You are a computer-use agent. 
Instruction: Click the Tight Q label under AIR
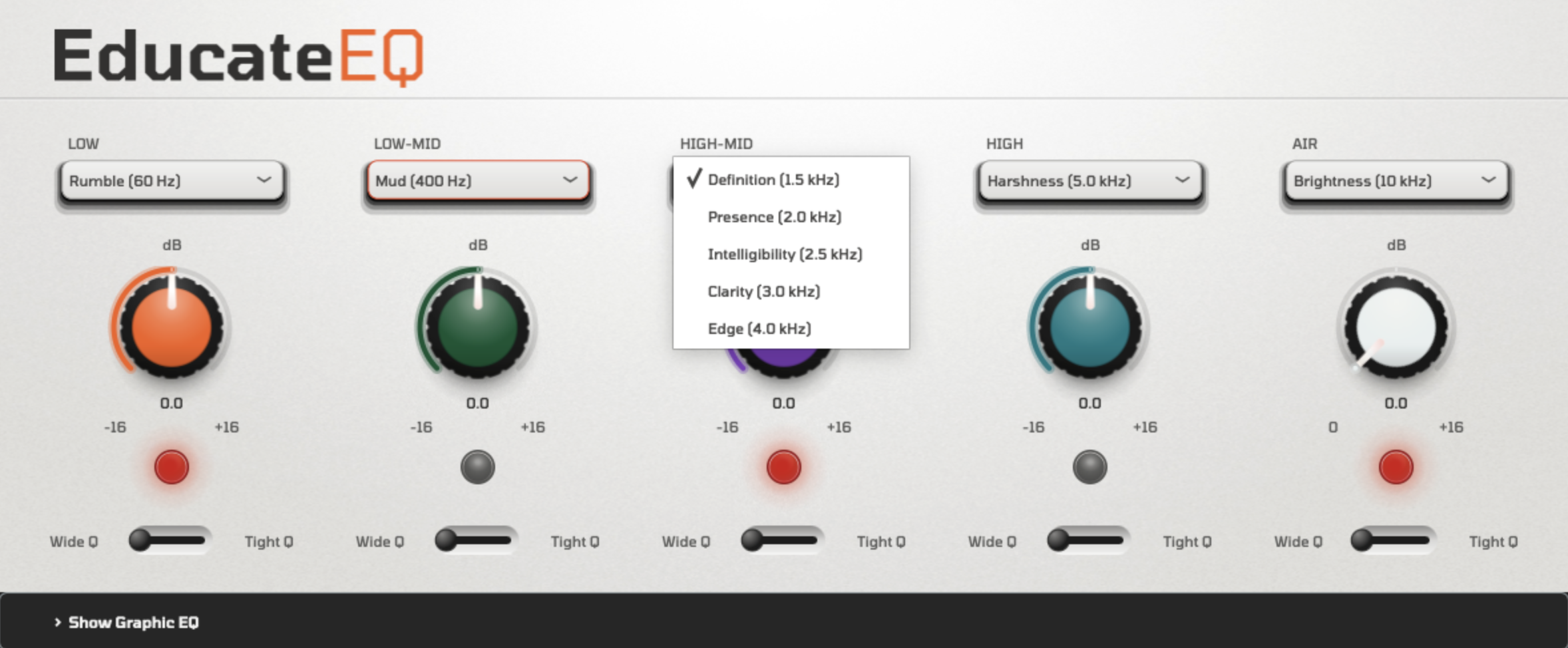coord(1493,542)
